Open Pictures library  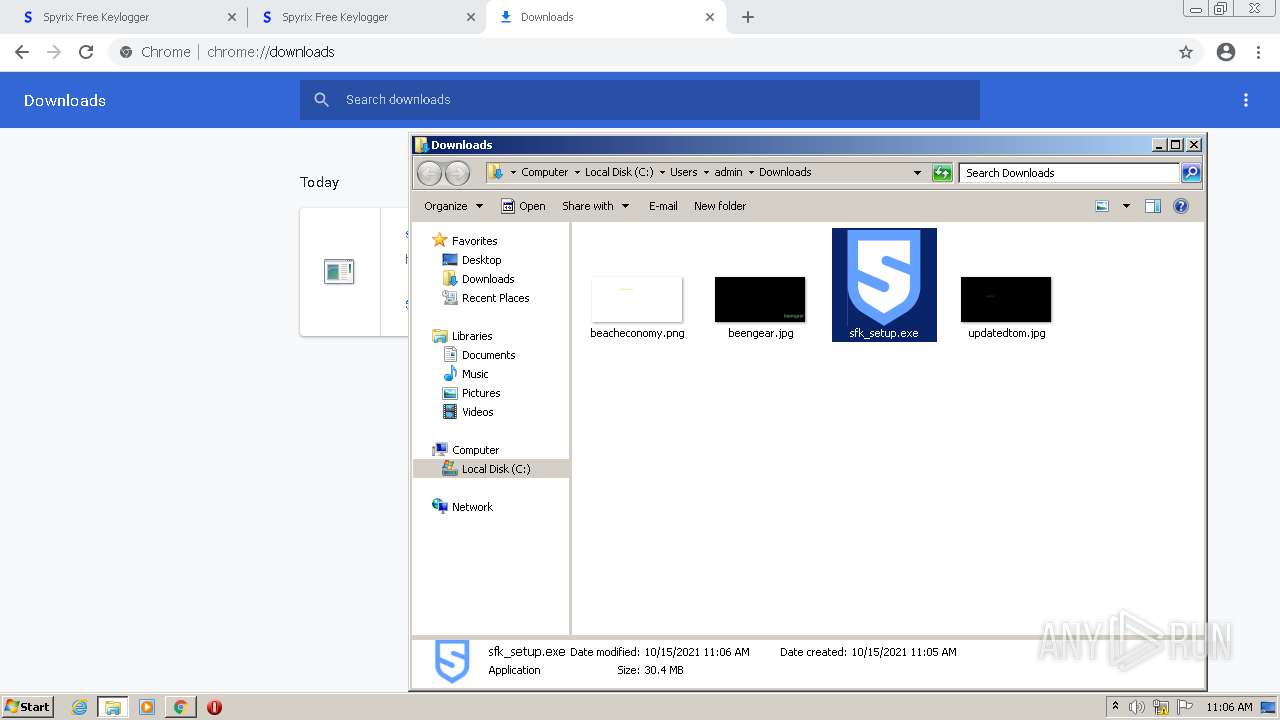pos(480,393)
